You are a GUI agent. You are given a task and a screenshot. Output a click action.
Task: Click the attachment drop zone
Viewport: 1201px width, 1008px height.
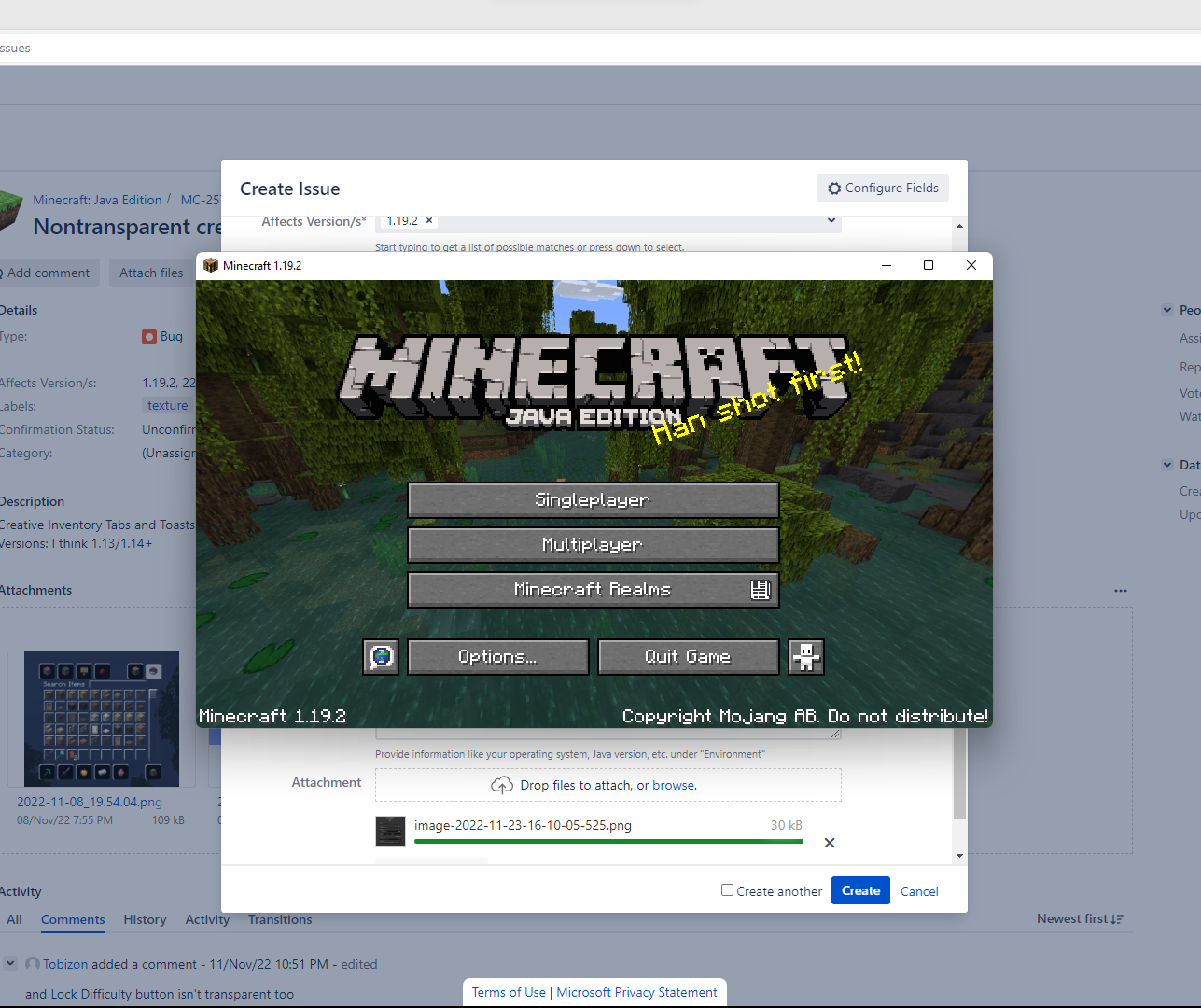[x=608, y=785]
